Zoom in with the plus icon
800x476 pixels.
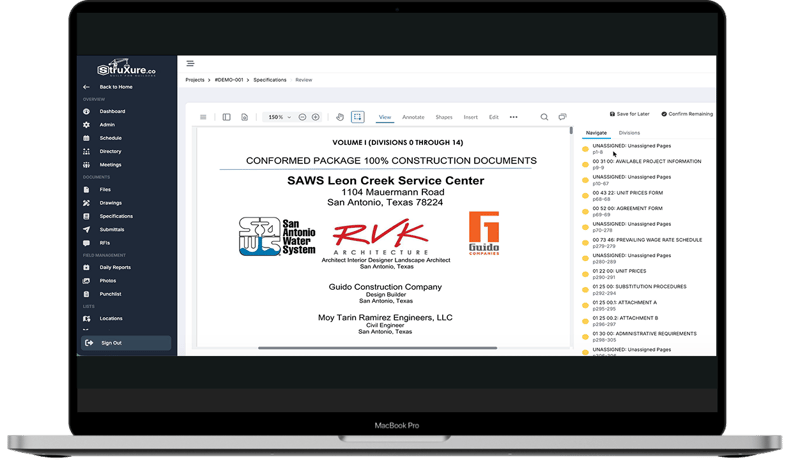coord(316,117)
